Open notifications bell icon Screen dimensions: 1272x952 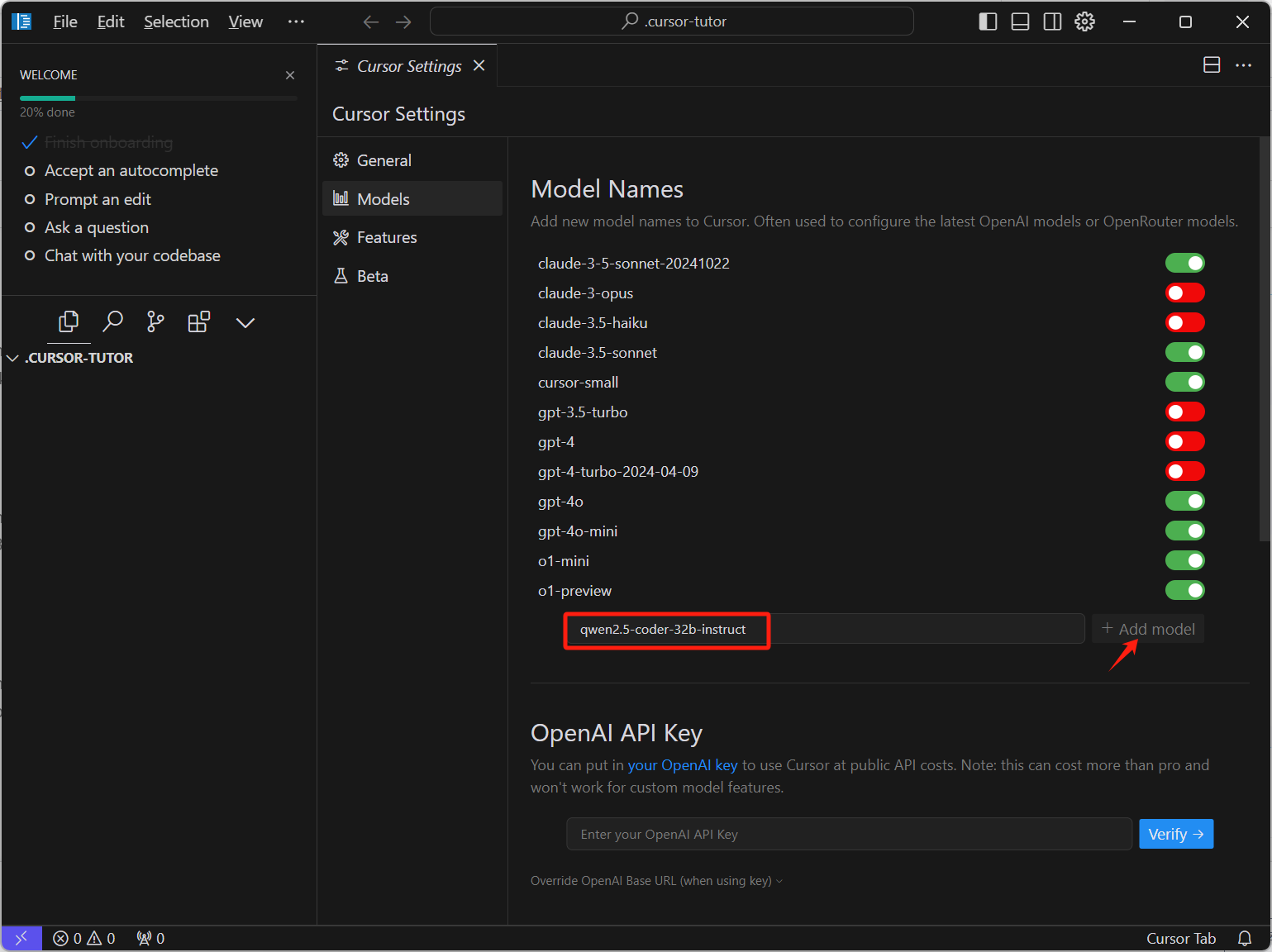click(x=1245, y=938)
